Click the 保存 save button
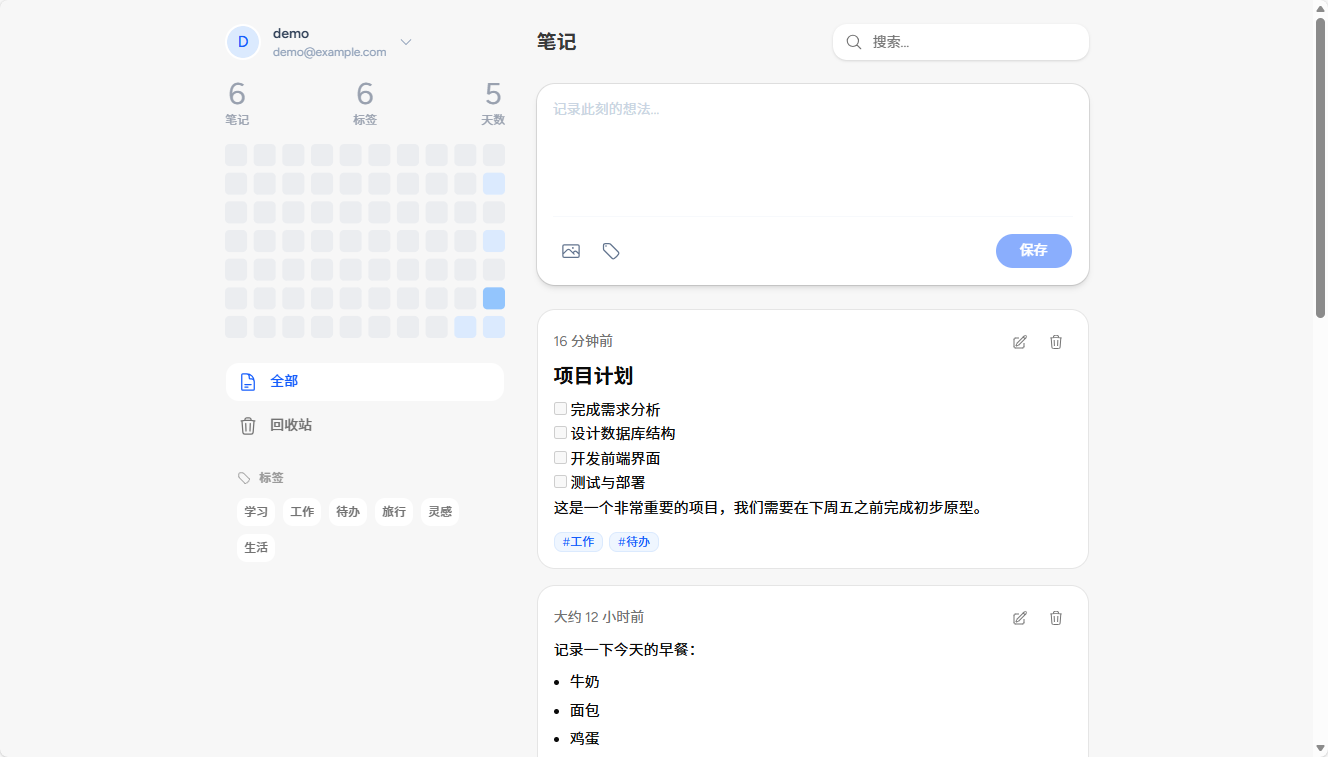The height and width of the screenshot is (757, 1328). (x=1033, y=251)
